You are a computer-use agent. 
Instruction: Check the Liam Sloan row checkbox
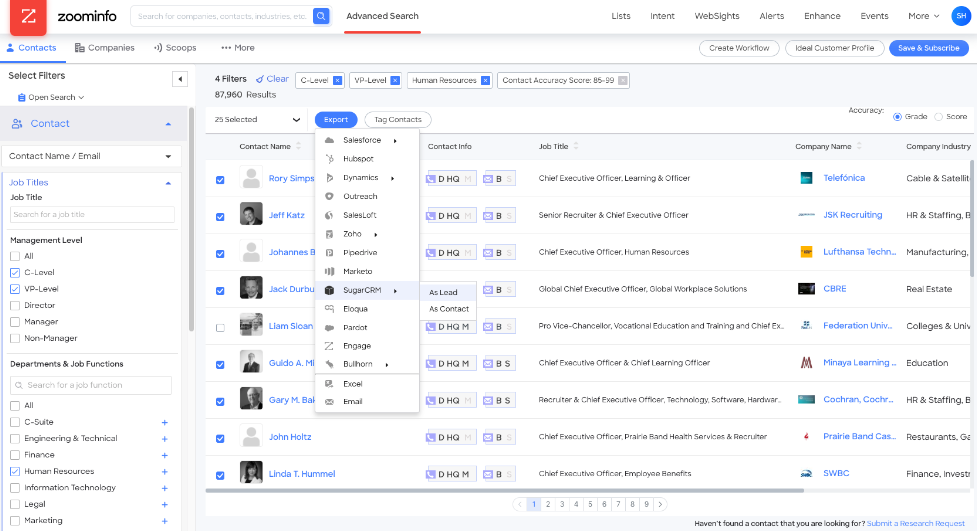[x=220, y=328]
